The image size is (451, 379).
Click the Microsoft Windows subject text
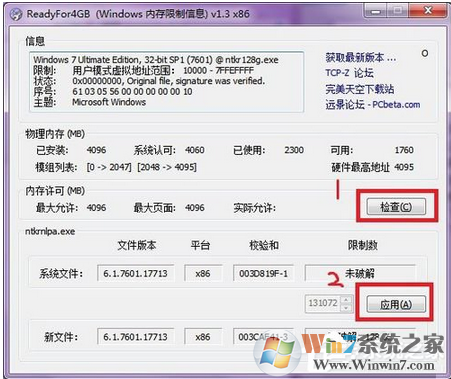[x=109, y=102]
